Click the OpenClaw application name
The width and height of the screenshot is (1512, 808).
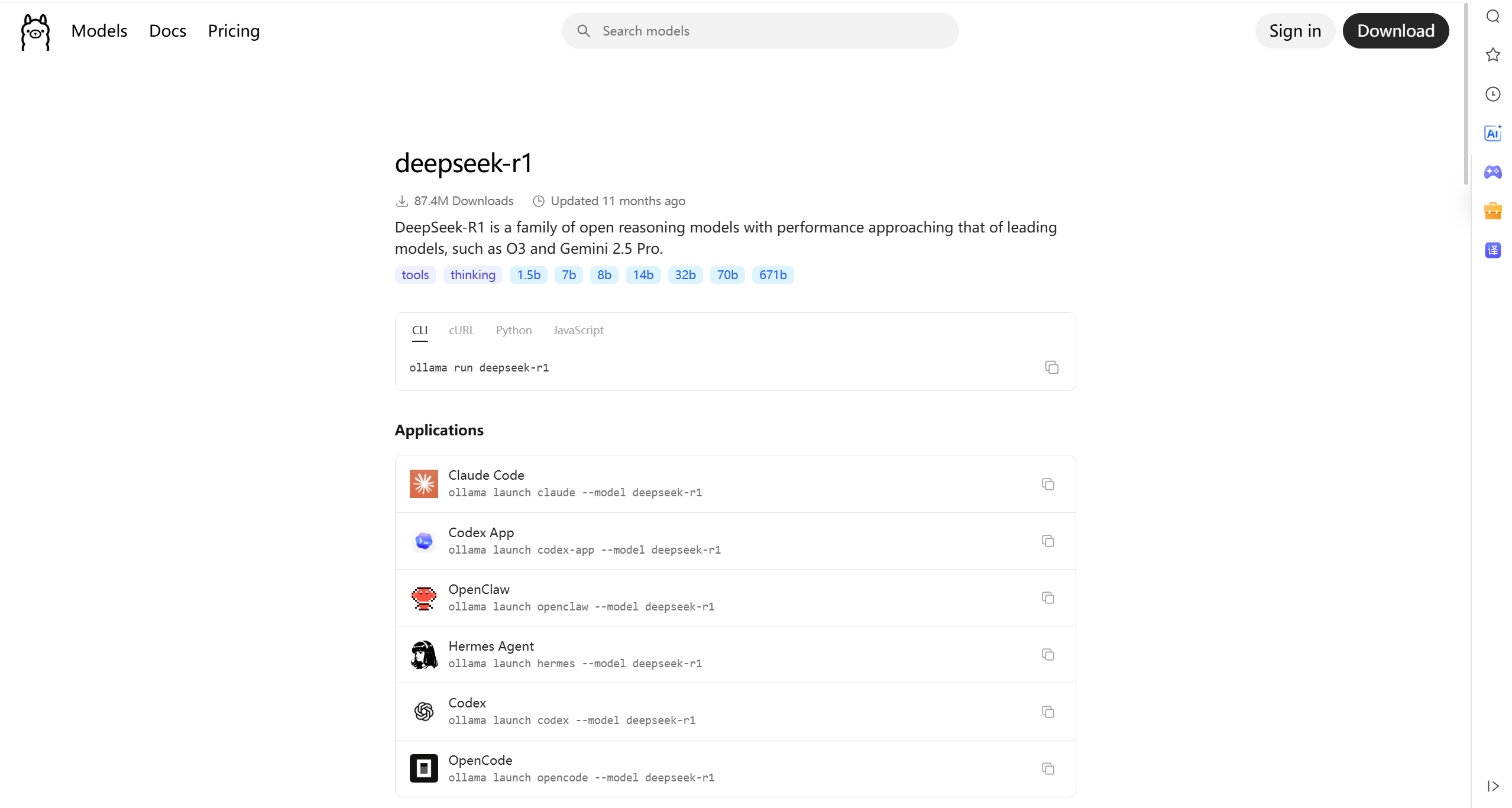(x=479, y=589)
